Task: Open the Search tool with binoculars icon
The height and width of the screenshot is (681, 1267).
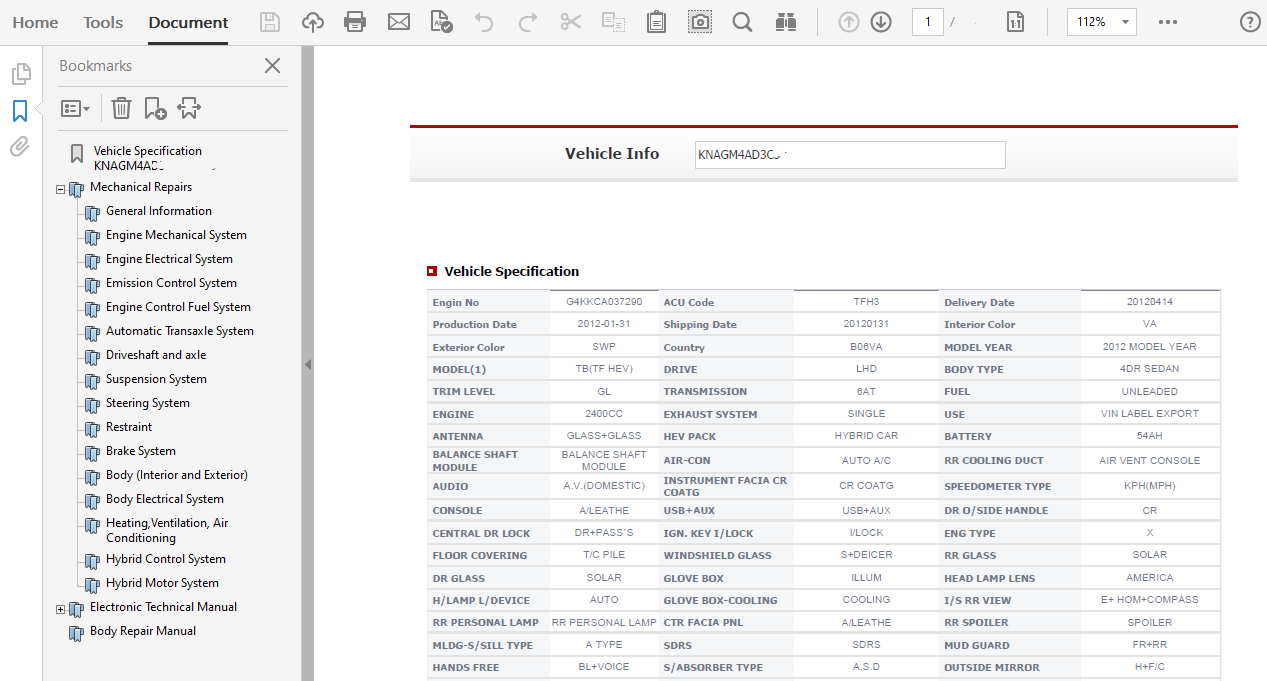Action: coord(786,21)
